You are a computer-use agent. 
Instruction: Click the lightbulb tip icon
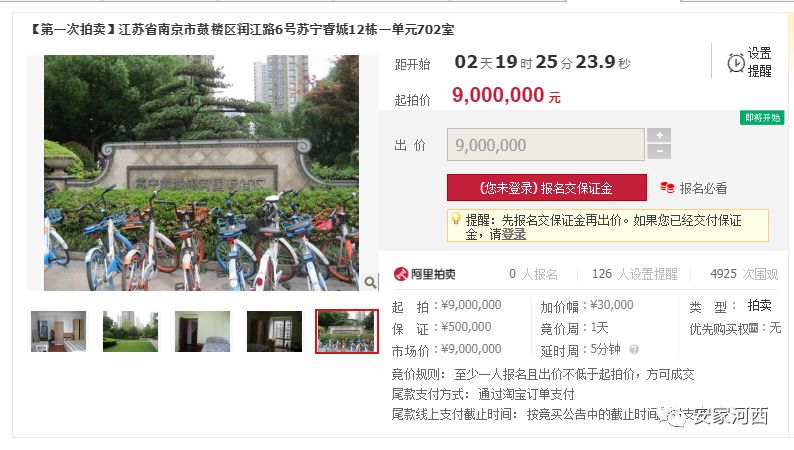[x=456, y=219]
